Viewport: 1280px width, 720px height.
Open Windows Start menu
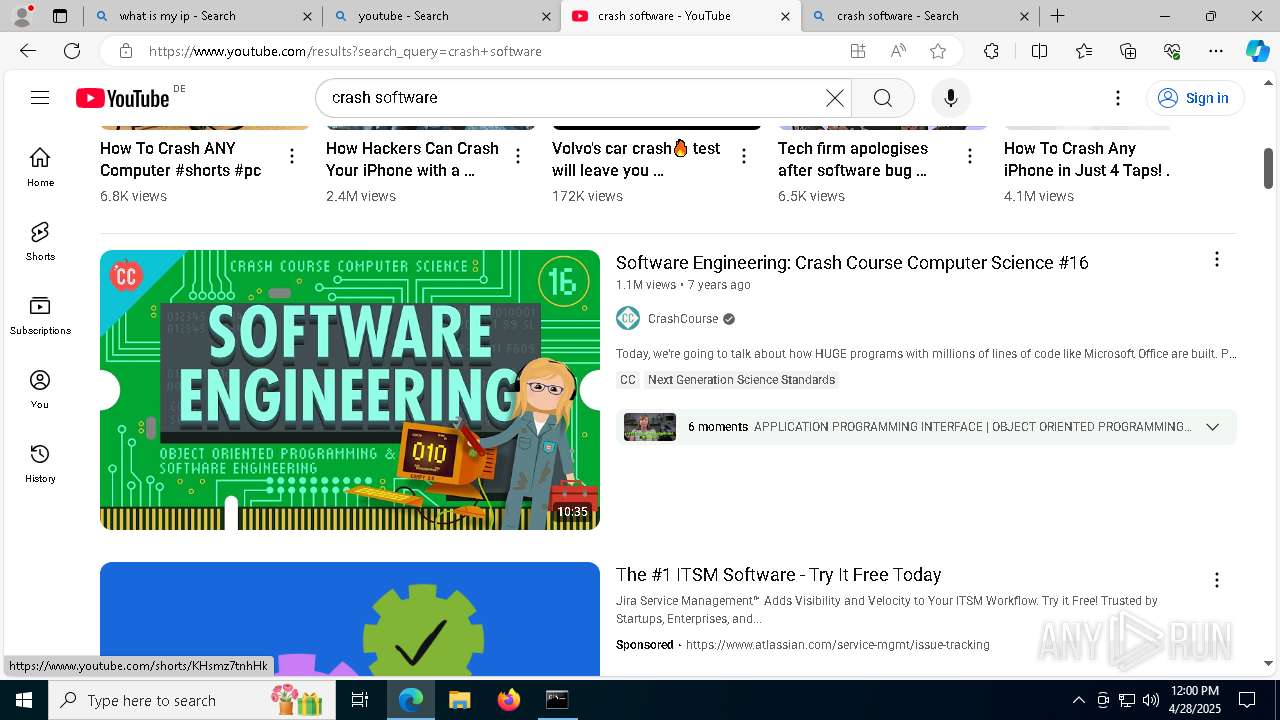24,700
